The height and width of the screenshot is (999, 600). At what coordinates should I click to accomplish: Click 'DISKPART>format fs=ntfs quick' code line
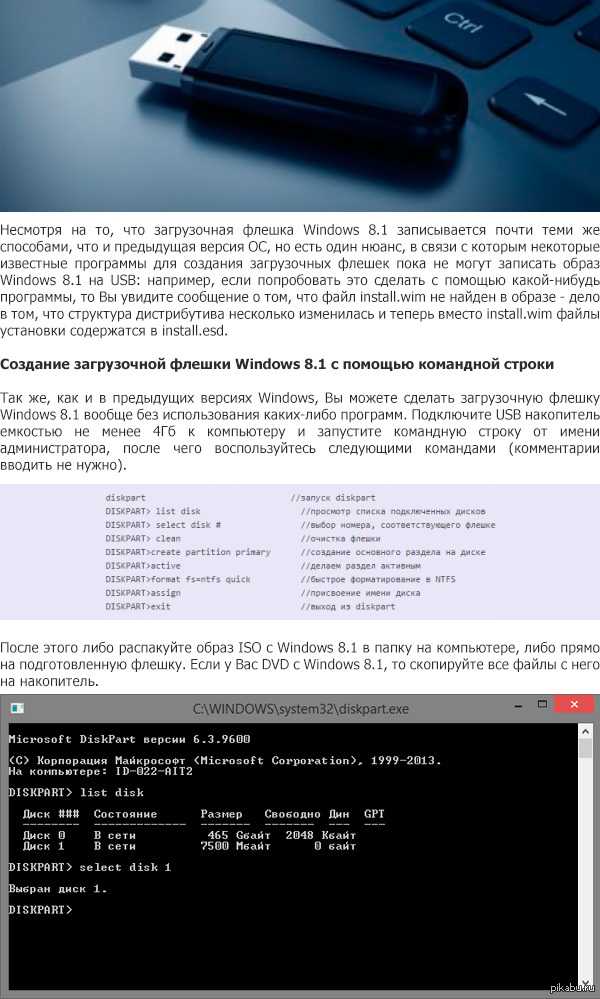pyautogui.click(x=178, y=579)
